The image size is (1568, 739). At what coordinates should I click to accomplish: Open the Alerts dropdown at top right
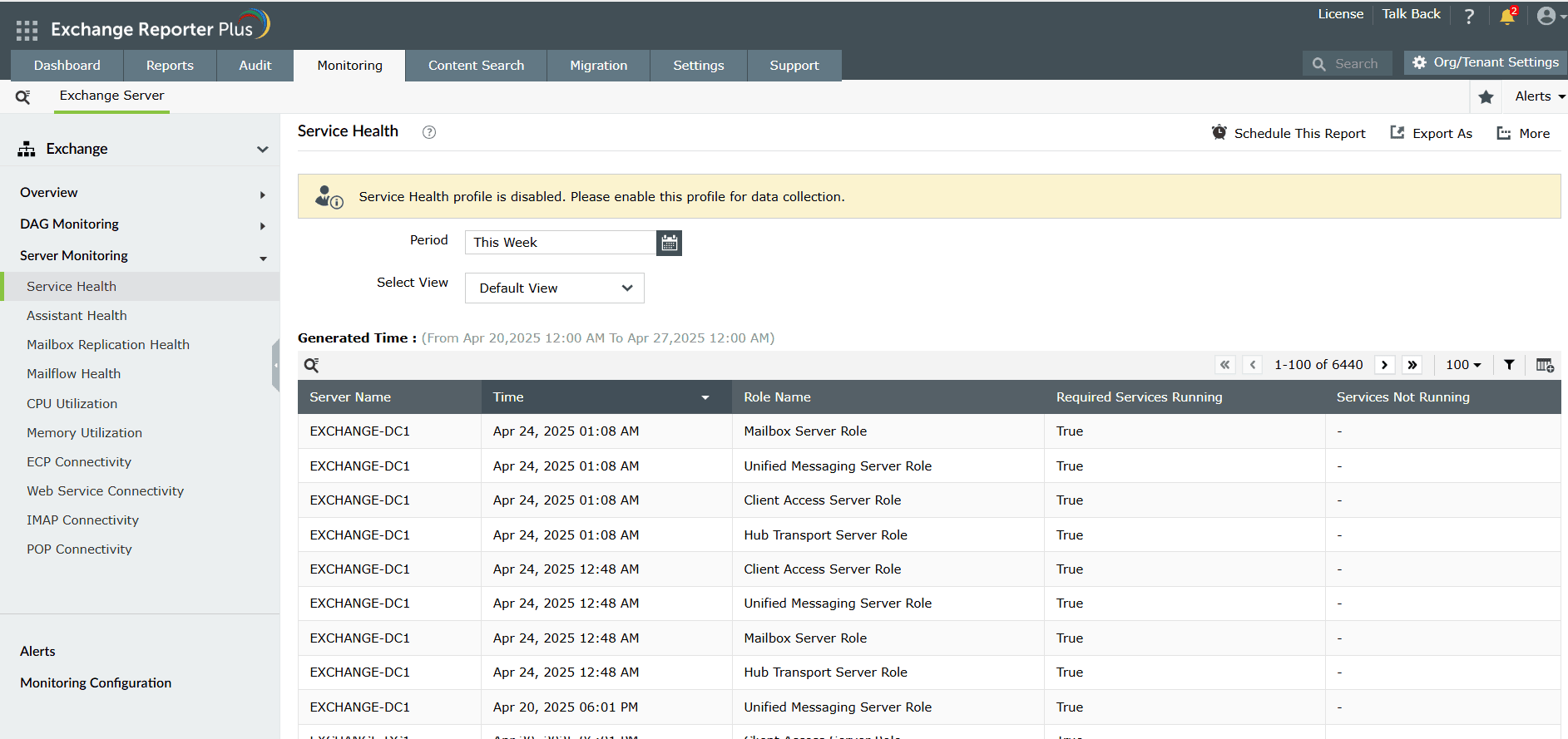click(1539, 96)
